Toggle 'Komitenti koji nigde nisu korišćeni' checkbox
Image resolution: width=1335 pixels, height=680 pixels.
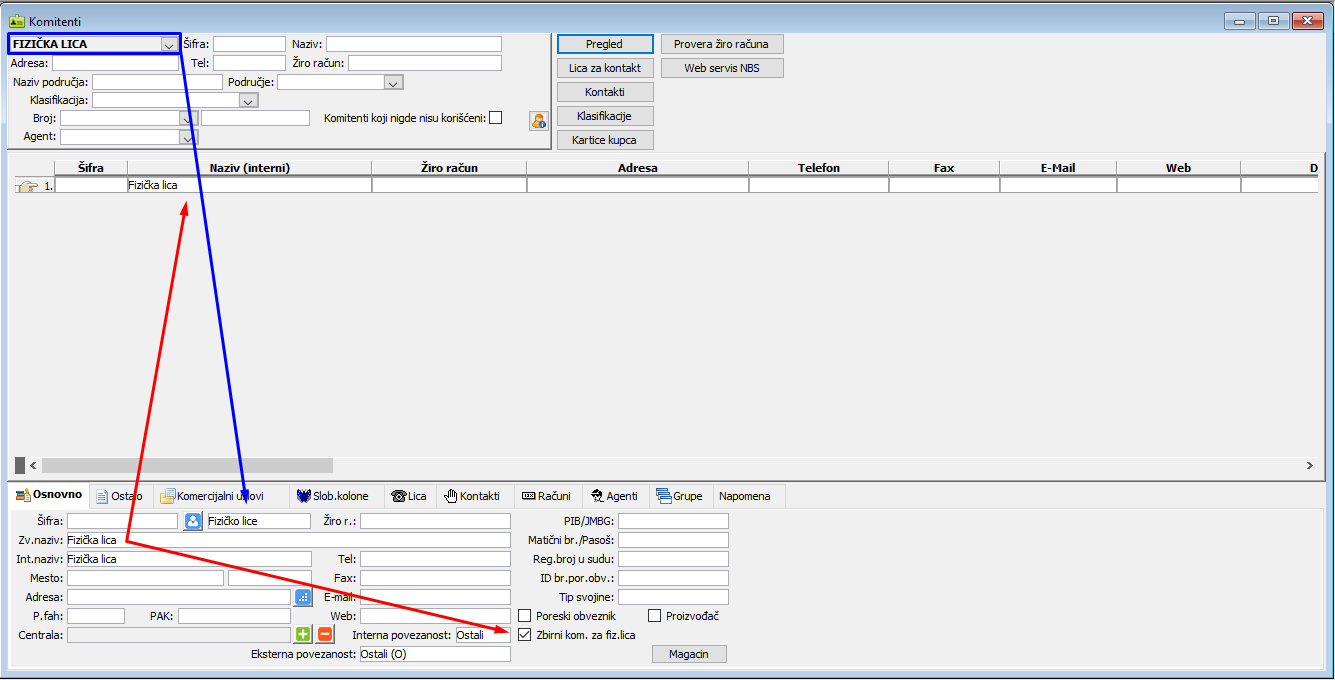coord(495,118)
